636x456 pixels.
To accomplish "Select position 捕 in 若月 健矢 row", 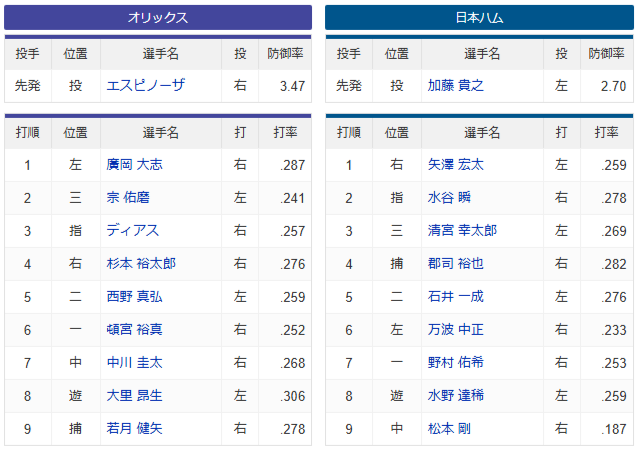I will [x=75, y=428].
